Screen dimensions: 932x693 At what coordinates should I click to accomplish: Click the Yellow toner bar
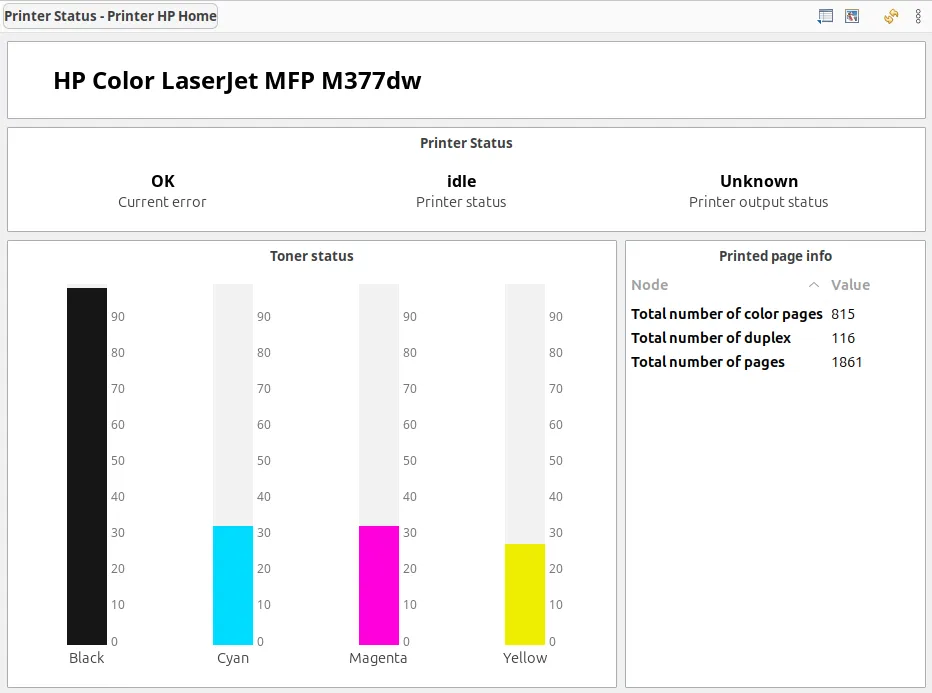click(x=525, y=592)
